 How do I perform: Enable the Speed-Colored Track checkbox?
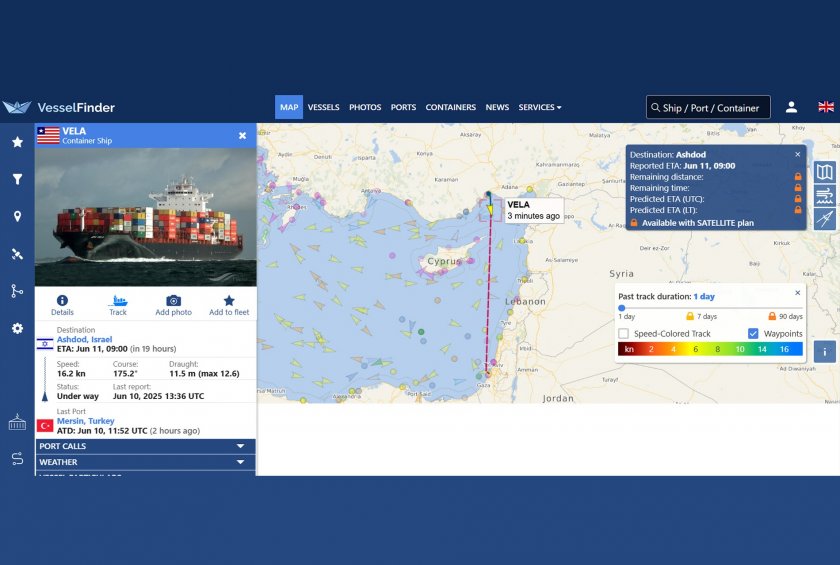(x=623, y=334)
